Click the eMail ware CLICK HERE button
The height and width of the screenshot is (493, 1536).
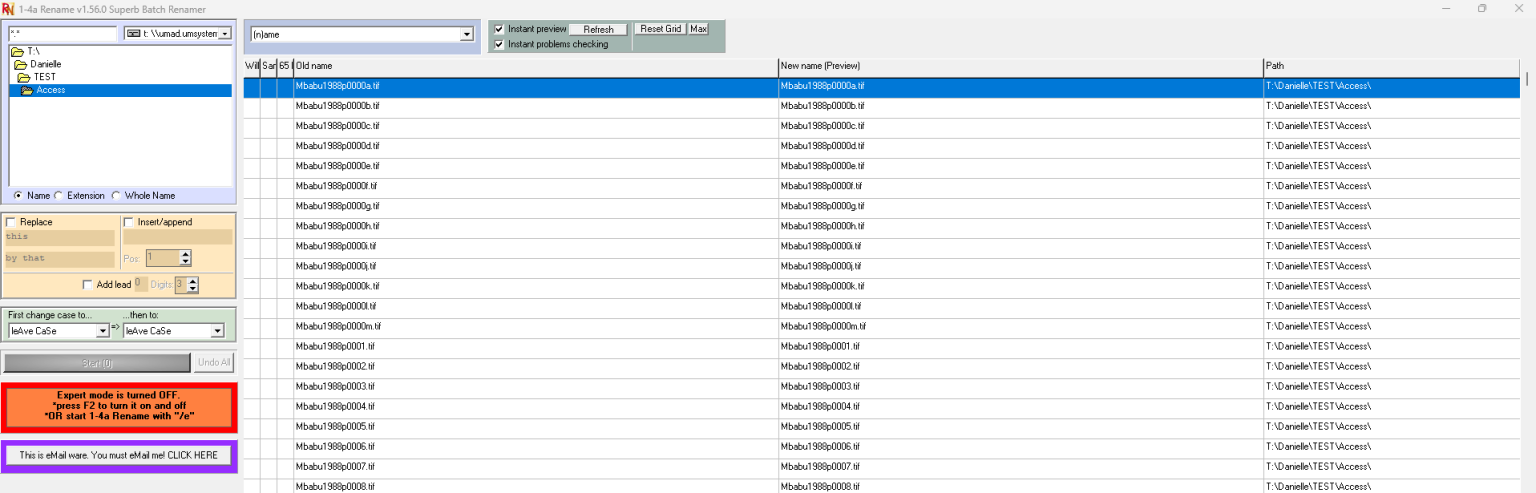point(119,455)
